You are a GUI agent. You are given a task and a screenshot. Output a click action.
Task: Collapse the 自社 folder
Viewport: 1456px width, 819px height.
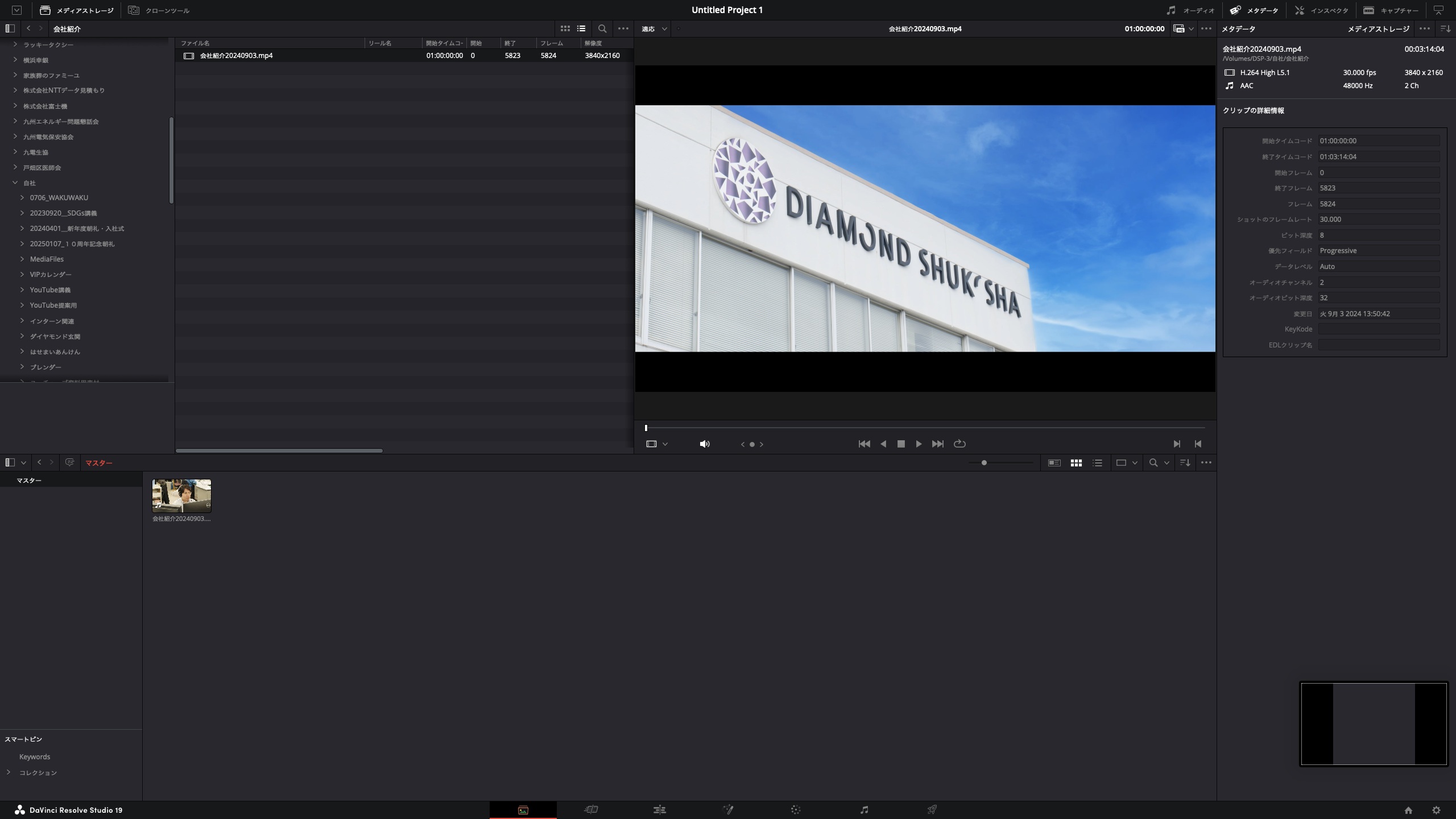[15, 183]
